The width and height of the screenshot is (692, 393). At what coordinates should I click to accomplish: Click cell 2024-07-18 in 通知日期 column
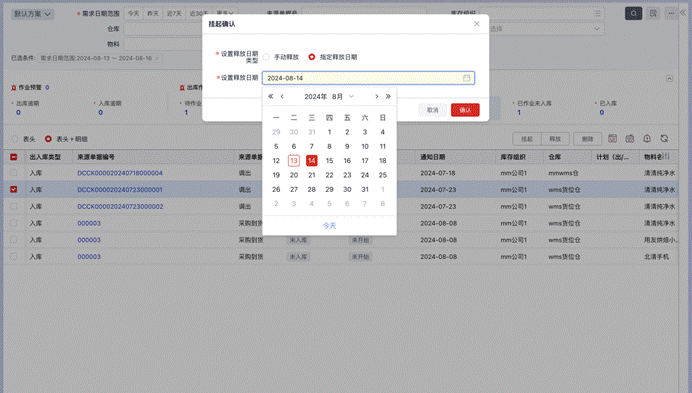pyautogui.click(x=438, y=173)
